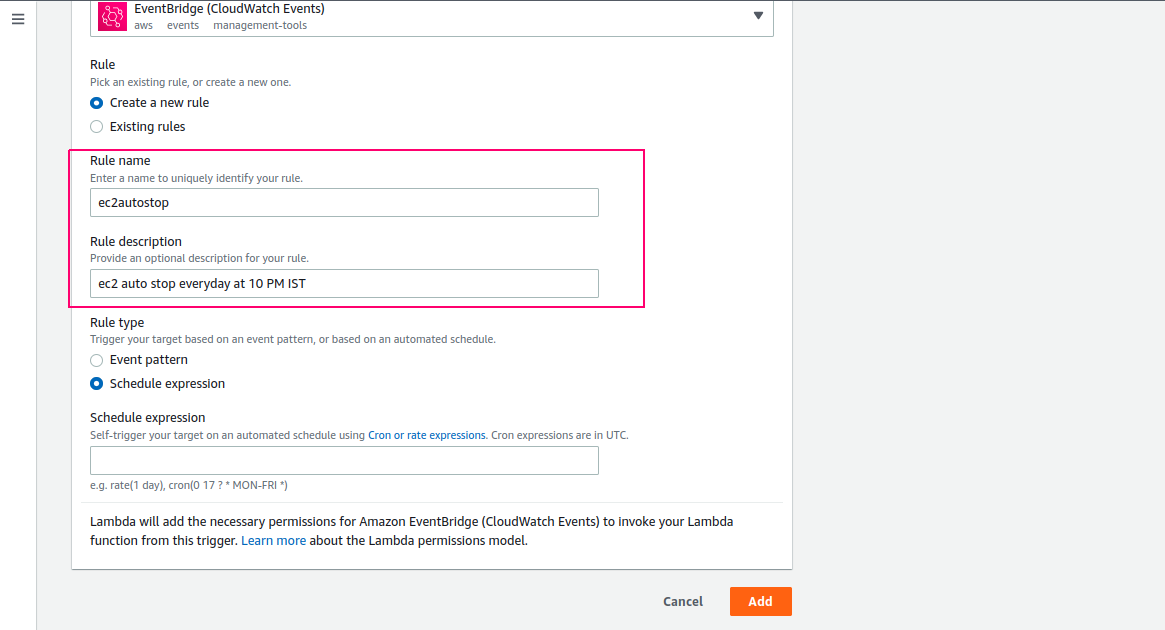Open the Cron or rate expressions link
The width and height of the screenshot is (1165, 630).
[426, 435]
